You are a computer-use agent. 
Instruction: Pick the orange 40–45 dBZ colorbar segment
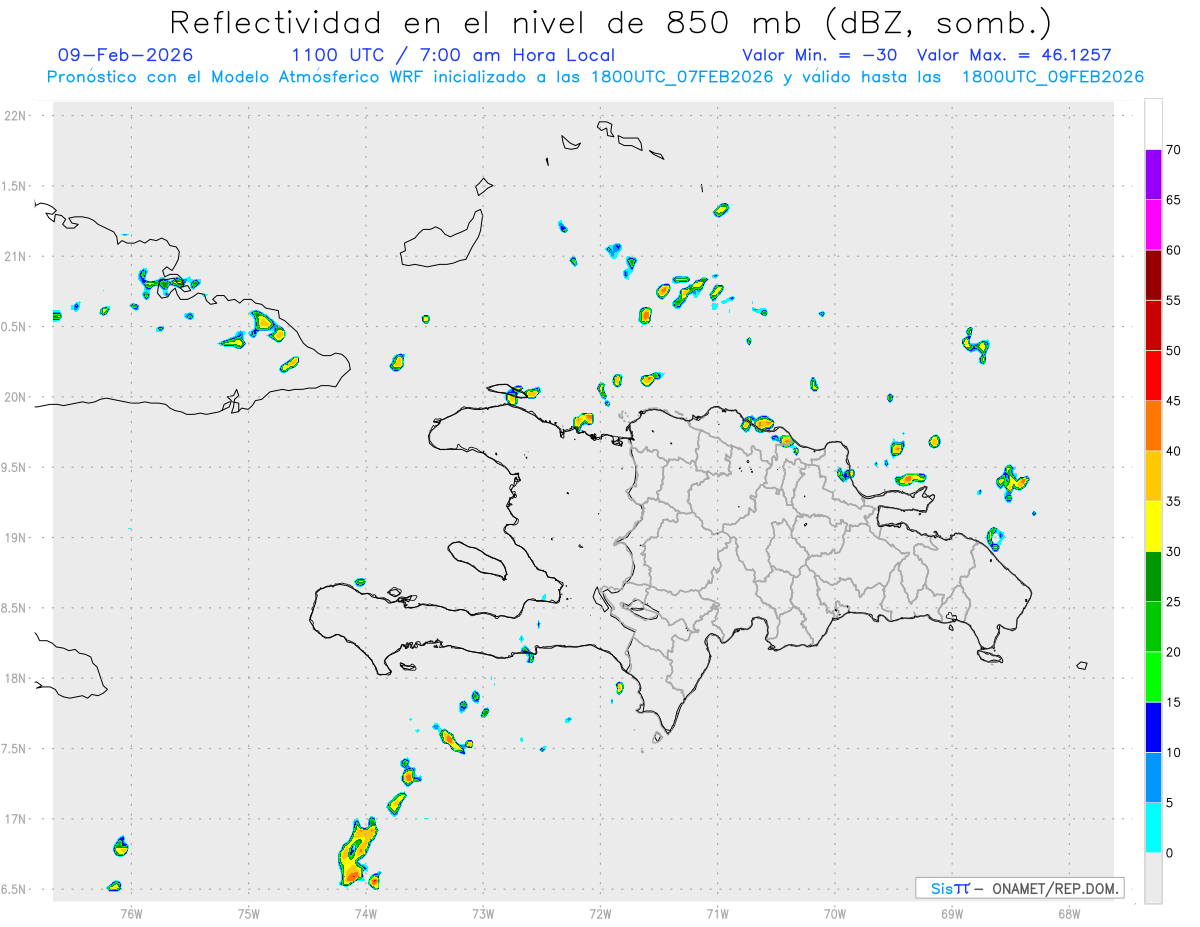tap(1153, 426)
